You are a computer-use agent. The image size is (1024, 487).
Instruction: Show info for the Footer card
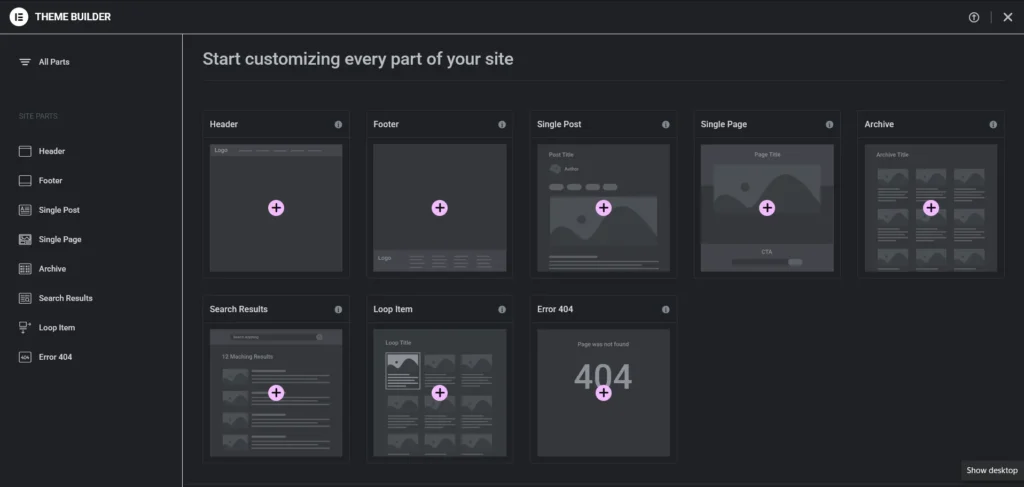coord(502,125)
